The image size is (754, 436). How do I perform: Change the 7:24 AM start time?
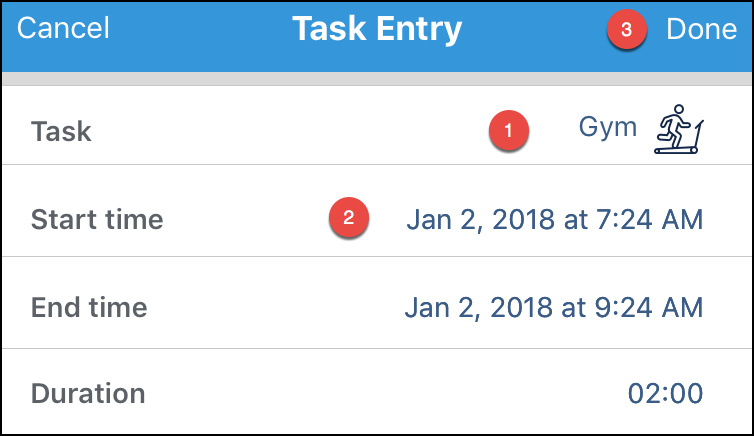click(x=650, y=219)
